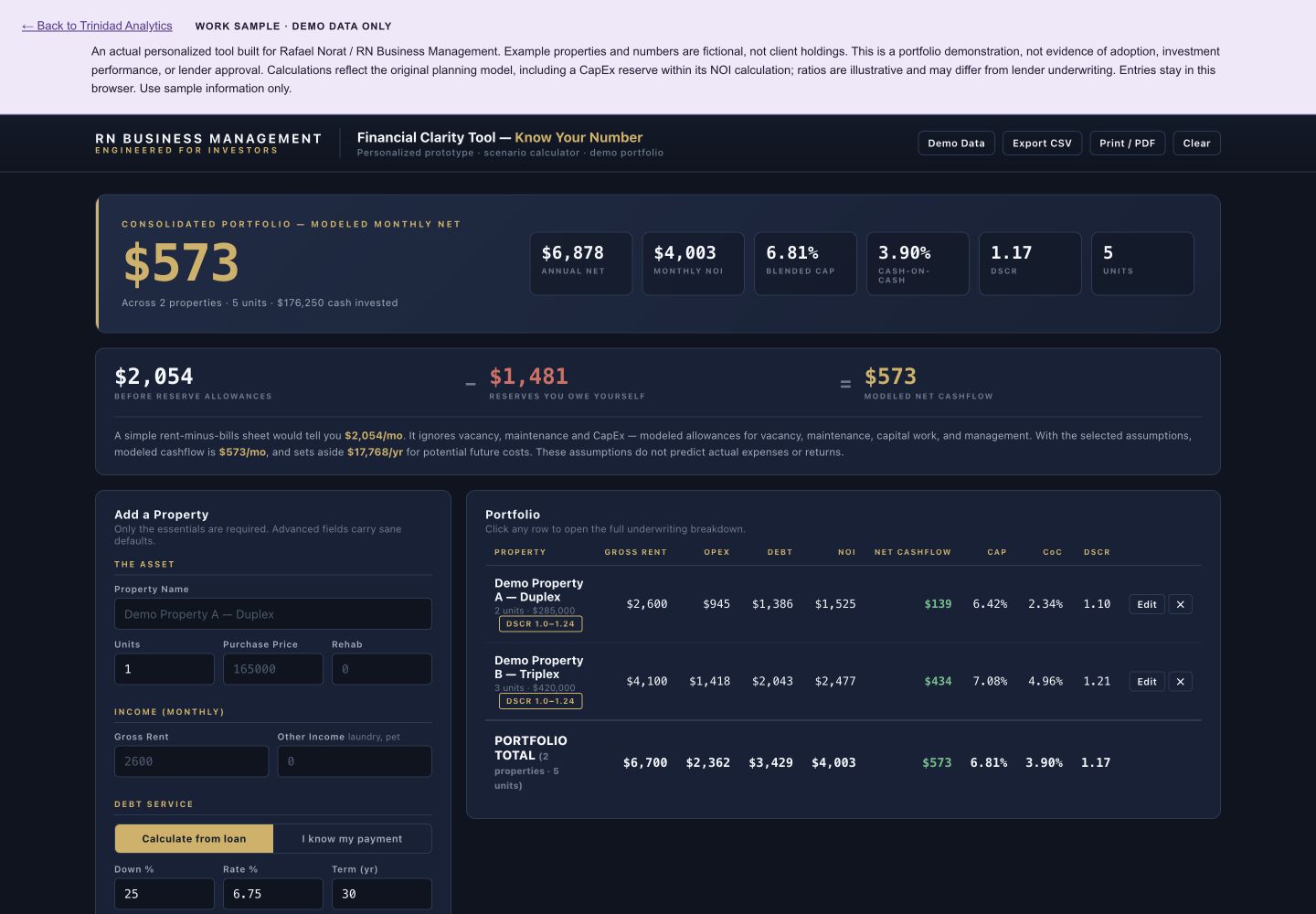Load the Demo Data
Viewport: 1316px width, 914px height.
956,143
